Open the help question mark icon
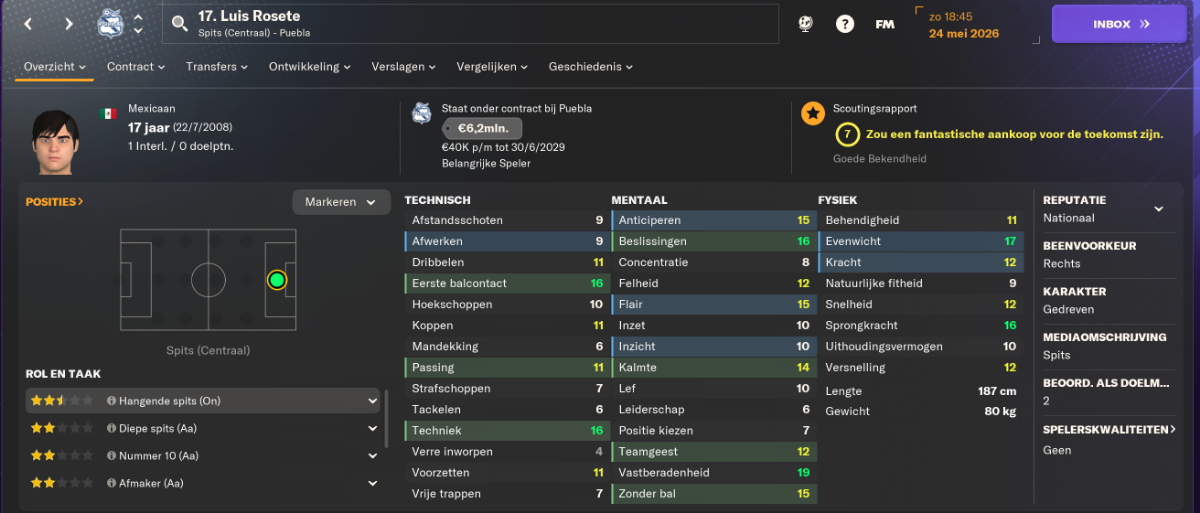The width and height of the screenshot is (1200, 513). (x=845, y=24)
